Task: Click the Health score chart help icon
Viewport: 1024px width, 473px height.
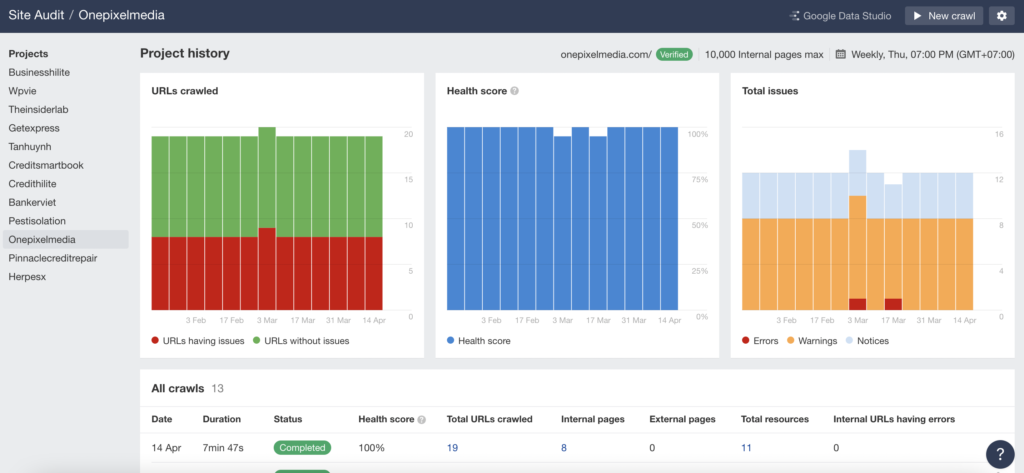Action: coord(515,91)
